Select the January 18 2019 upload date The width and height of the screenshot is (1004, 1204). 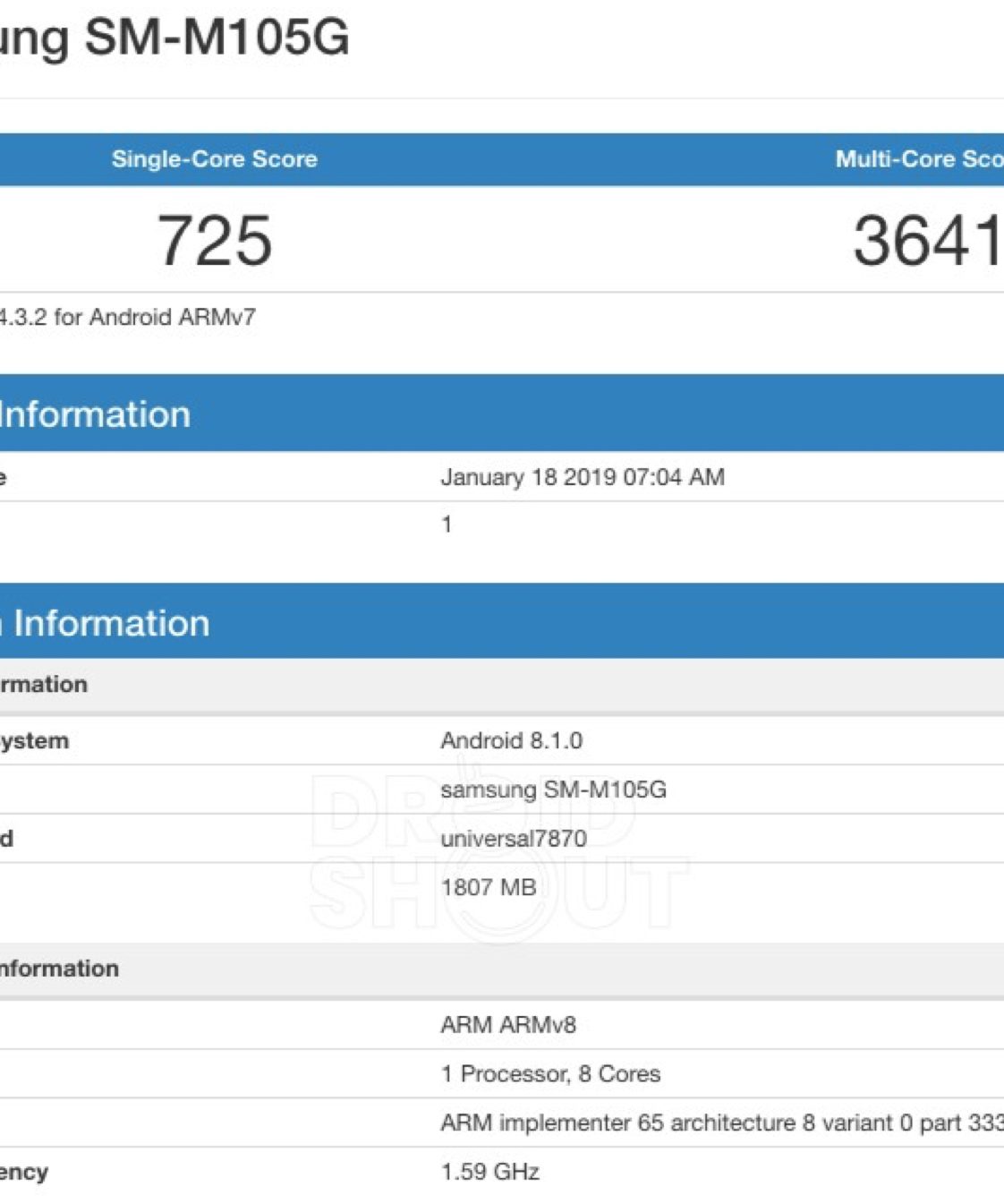pyautogui.click(x=582, y=477)
